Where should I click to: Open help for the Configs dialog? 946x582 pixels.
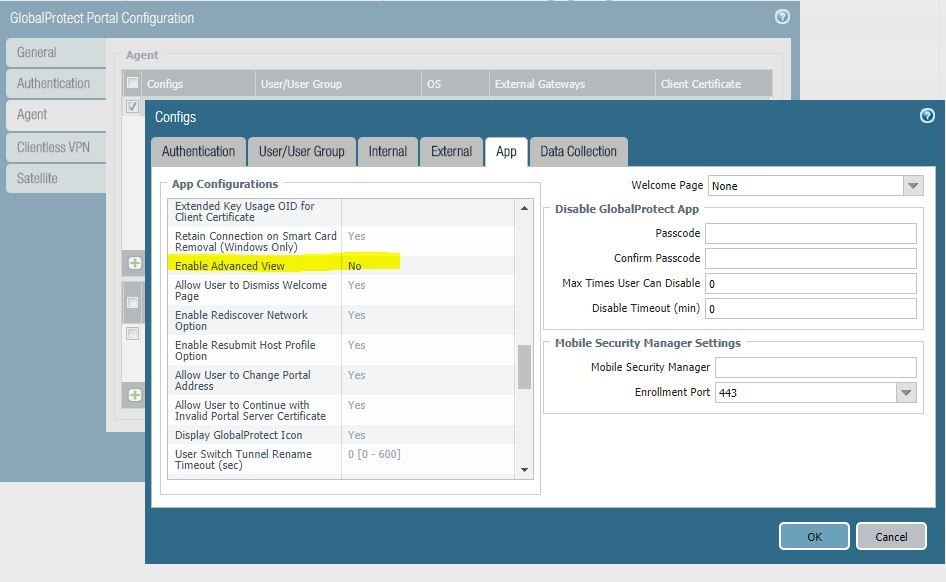tap(926, 116)
